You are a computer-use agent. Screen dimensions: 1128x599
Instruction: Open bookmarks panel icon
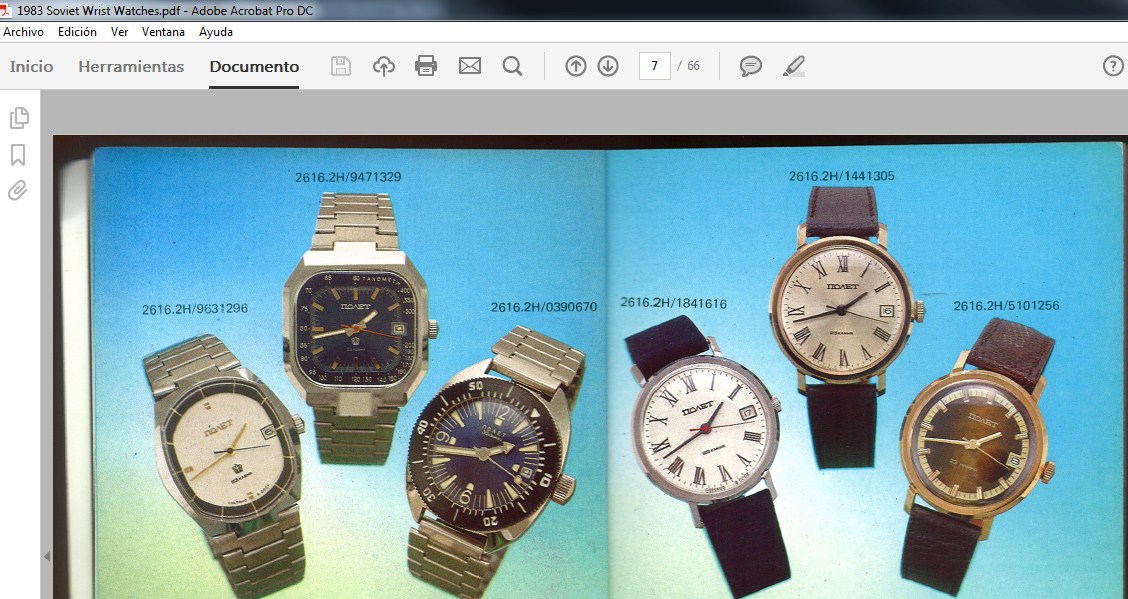tap(18, 155)
